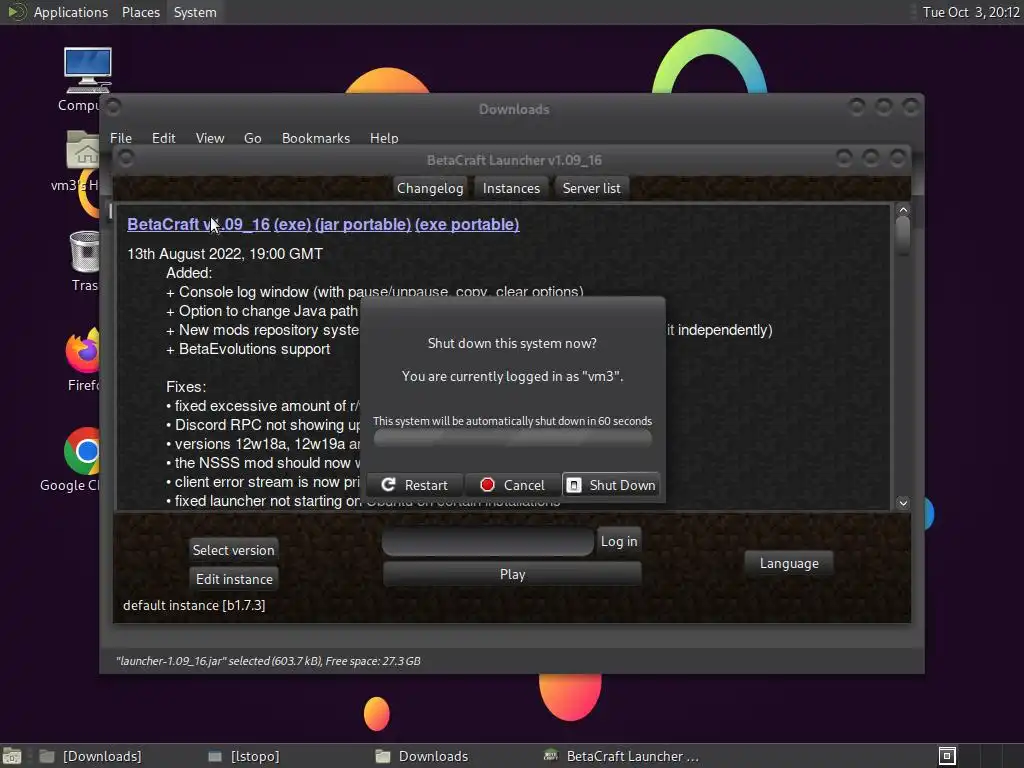Click the show desktop icon in taskbar
The width and height of the screenshot is (1024, 768).
(x=12, y=756)
